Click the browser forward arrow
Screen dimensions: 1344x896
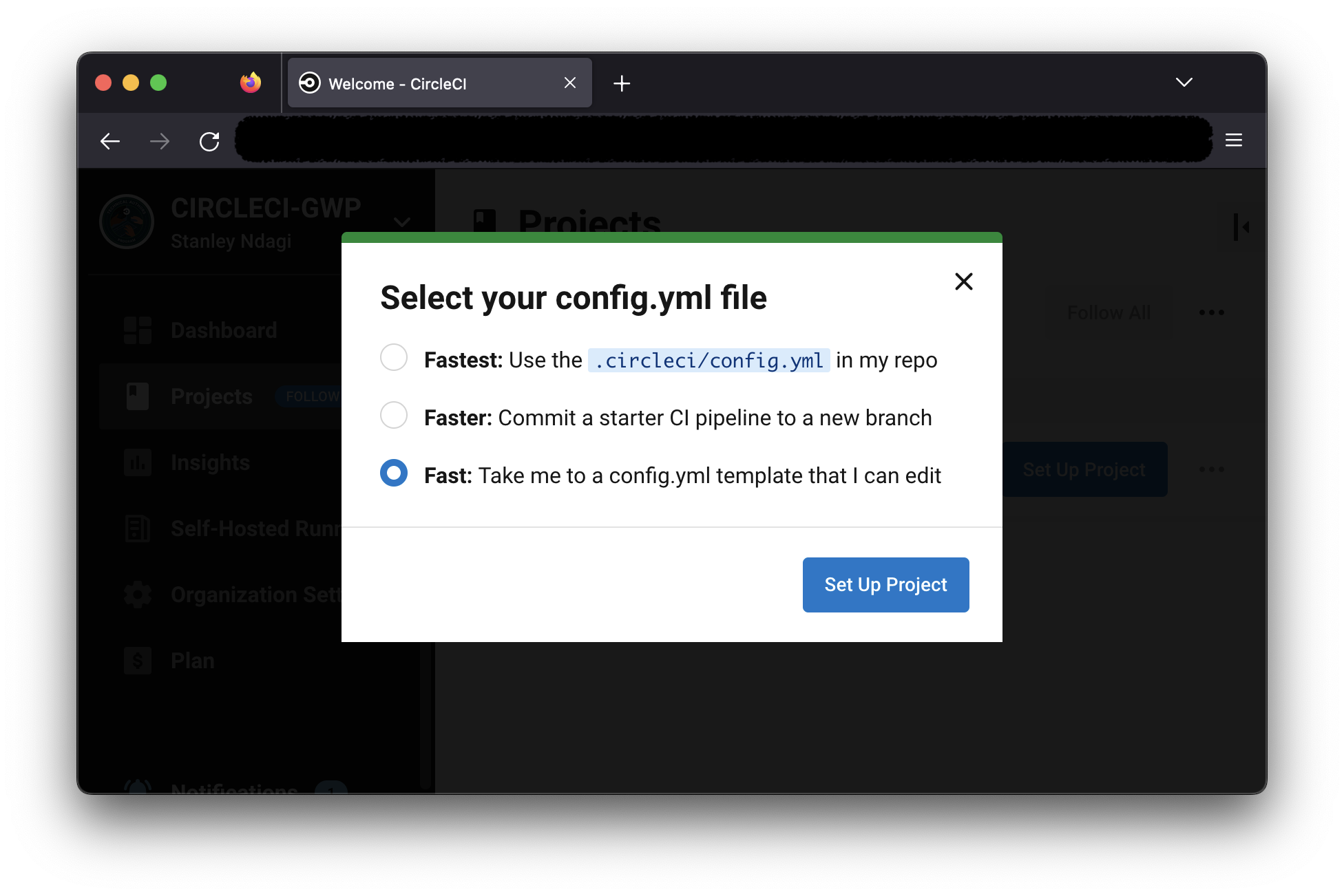(160, 142)
